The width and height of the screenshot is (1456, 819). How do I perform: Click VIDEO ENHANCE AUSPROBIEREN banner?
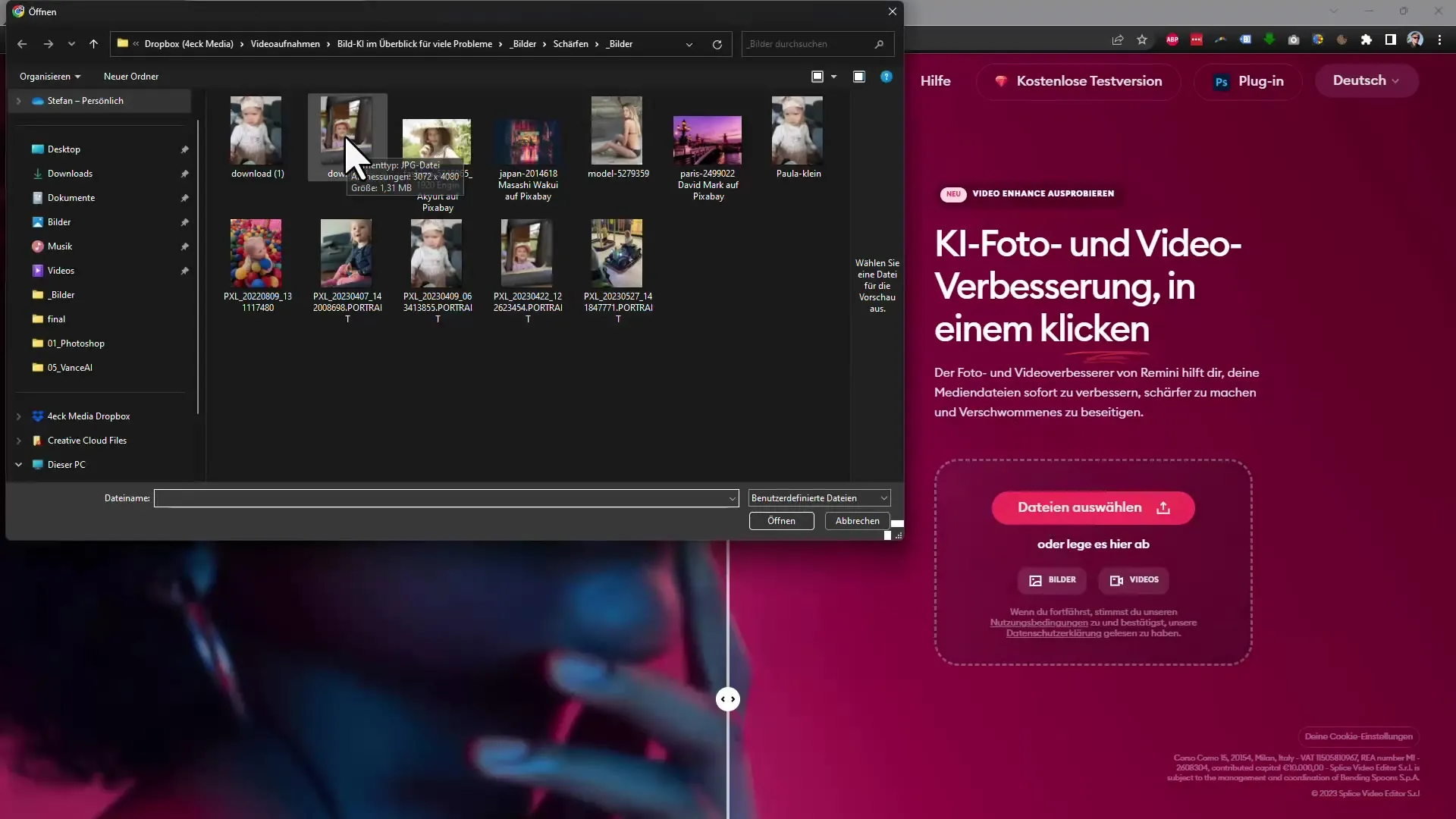coord(1028,193)
